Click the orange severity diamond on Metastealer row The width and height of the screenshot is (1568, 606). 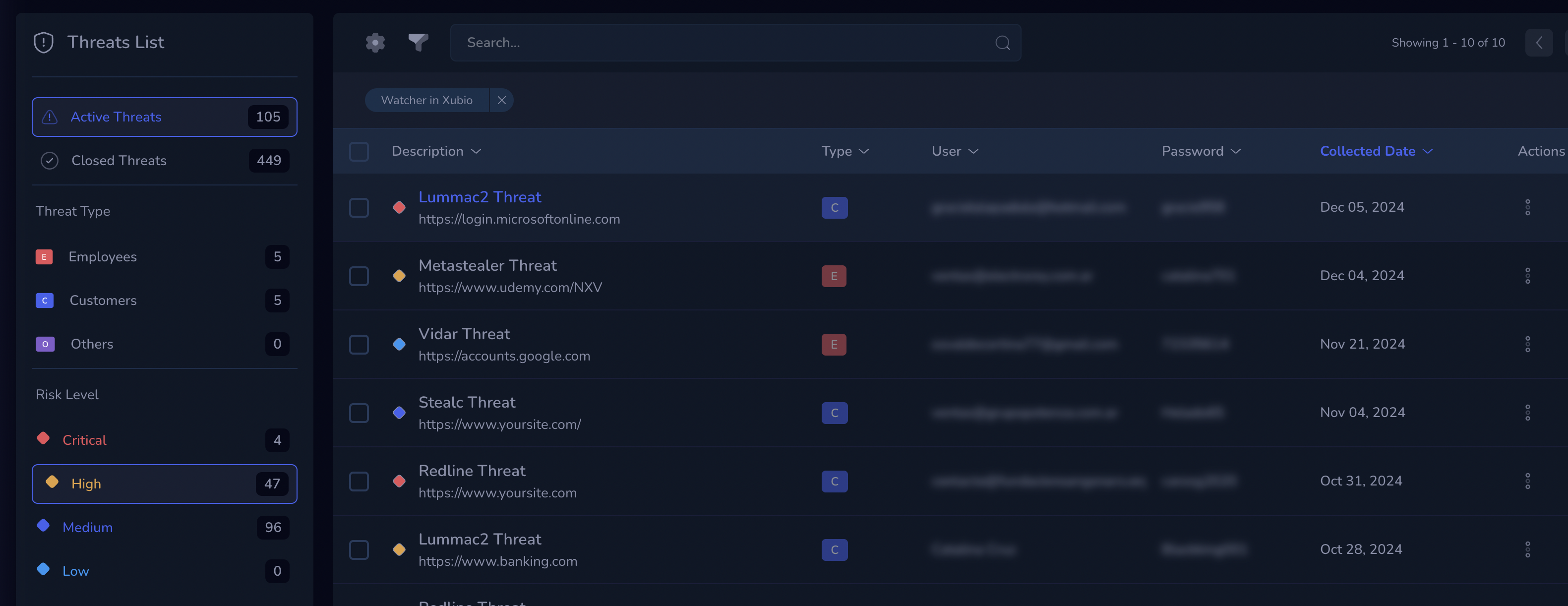(399, 276)
